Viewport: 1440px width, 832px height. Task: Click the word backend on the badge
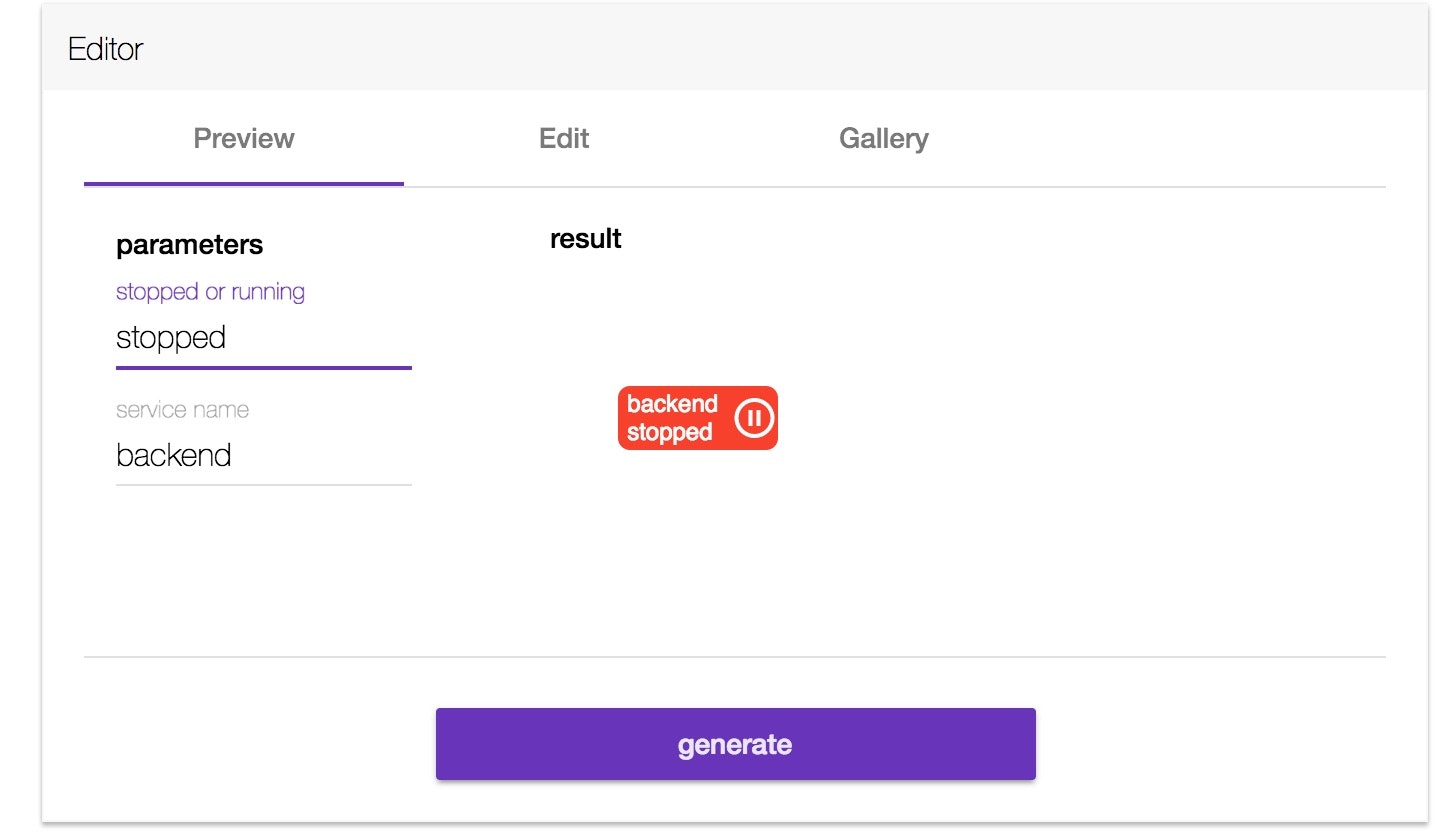(x=672, y=404)
